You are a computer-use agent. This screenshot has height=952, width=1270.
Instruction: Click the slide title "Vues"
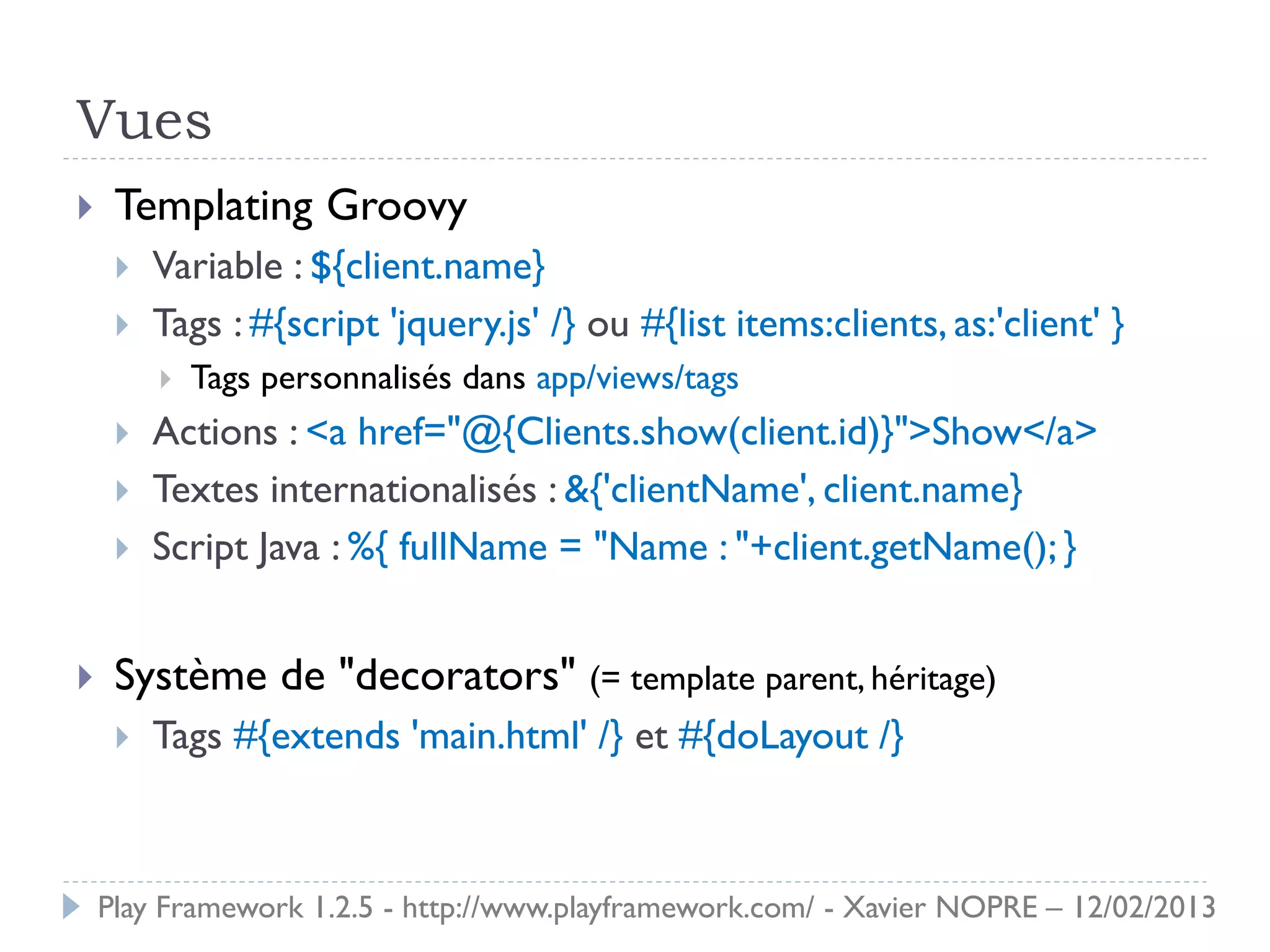[144, 120]
